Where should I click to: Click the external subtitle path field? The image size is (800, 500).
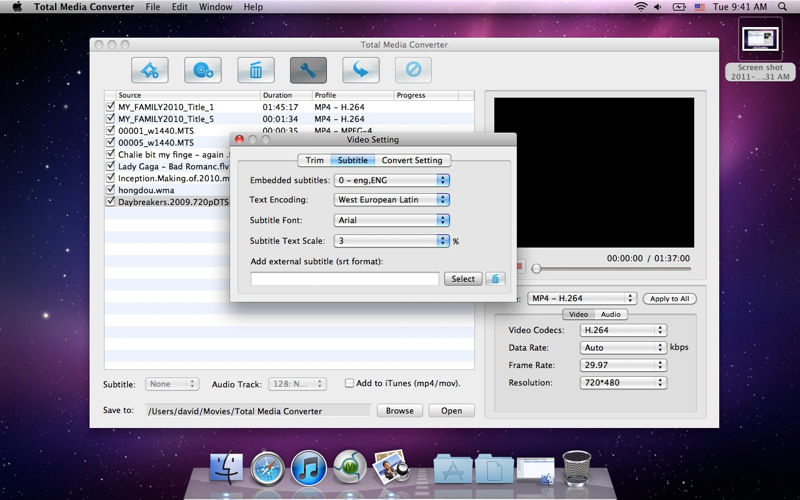(344, 279)
